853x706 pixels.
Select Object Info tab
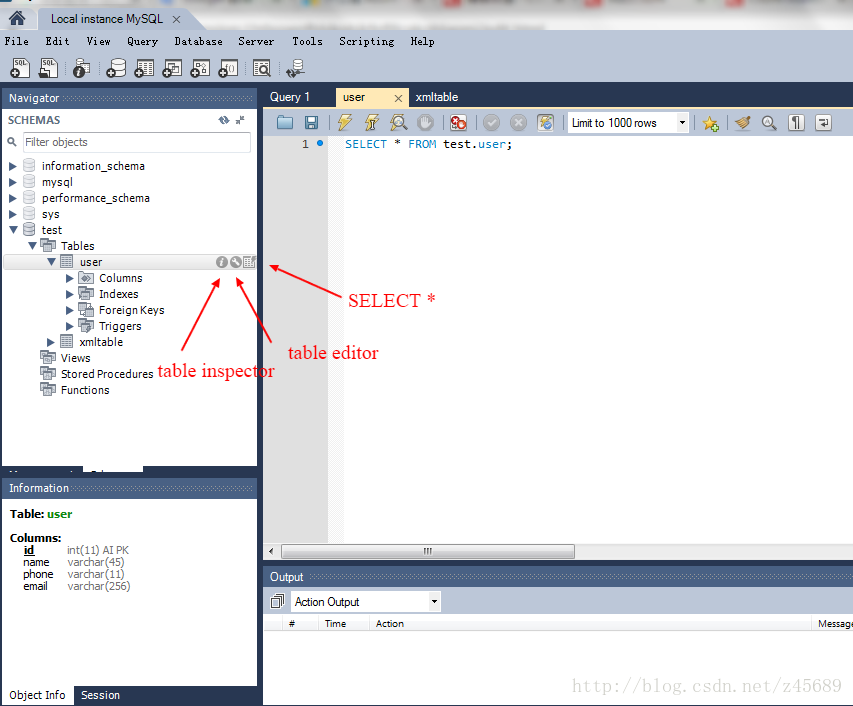click(38, 695)
